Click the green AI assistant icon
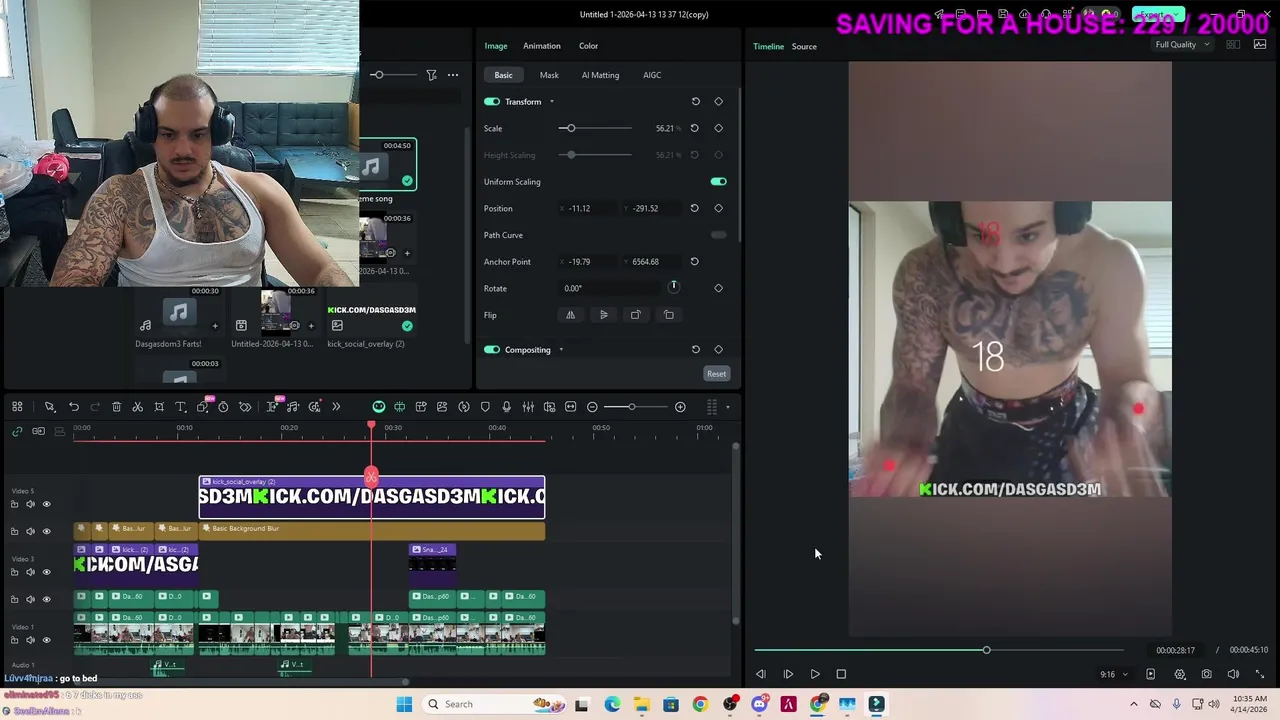Viewport: 1280px width, 720px height. click(379, 407)
